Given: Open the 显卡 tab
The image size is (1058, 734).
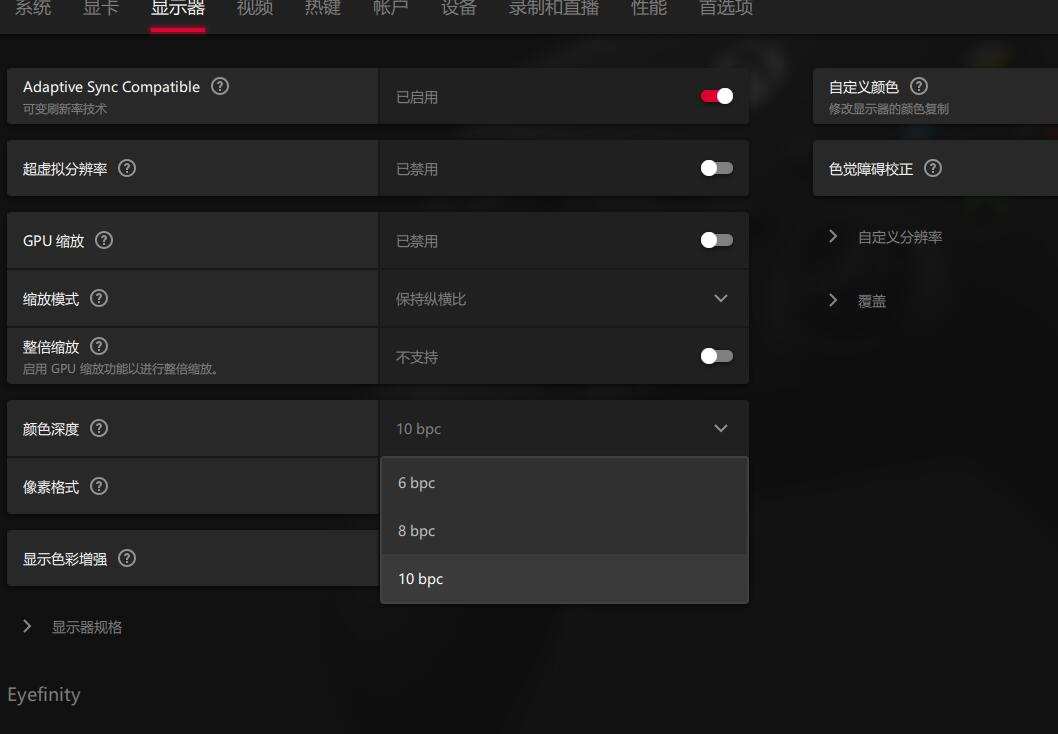Looking at the screenshot, I should click(99, 8).
